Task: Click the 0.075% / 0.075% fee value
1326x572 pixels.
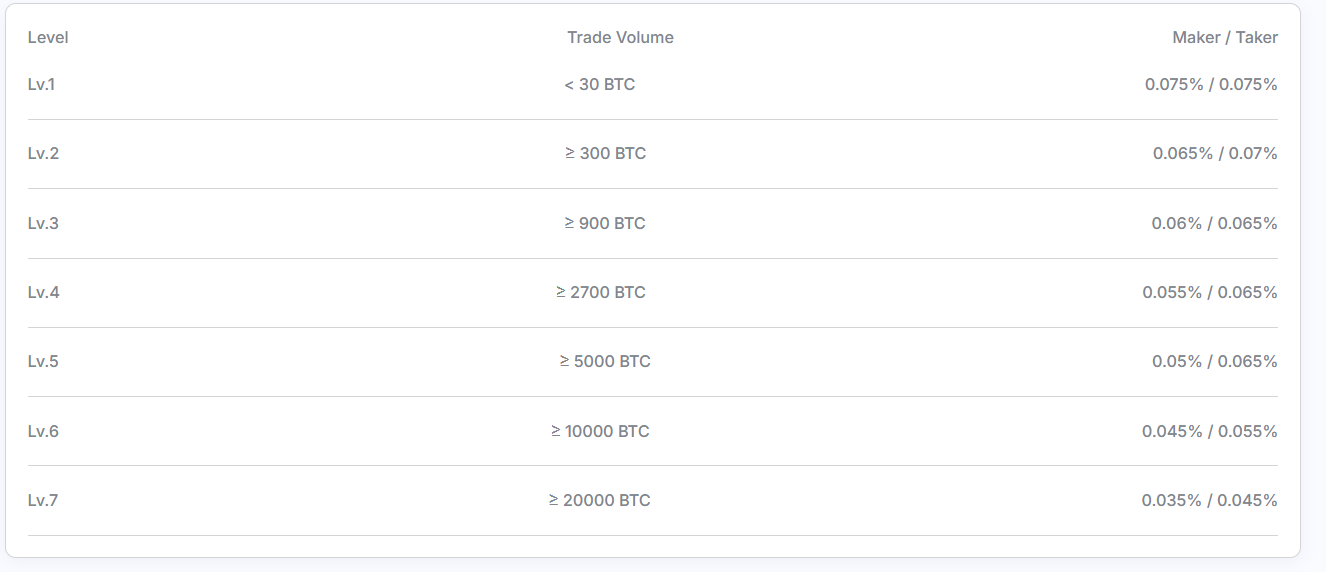Action: [x=1211, y=84]
